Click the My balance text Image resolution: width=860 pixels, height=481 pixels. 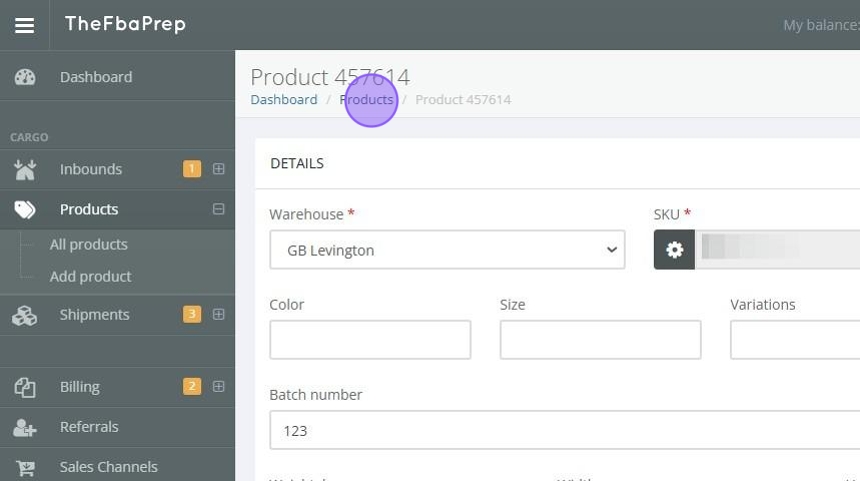[x=821, y=25]
